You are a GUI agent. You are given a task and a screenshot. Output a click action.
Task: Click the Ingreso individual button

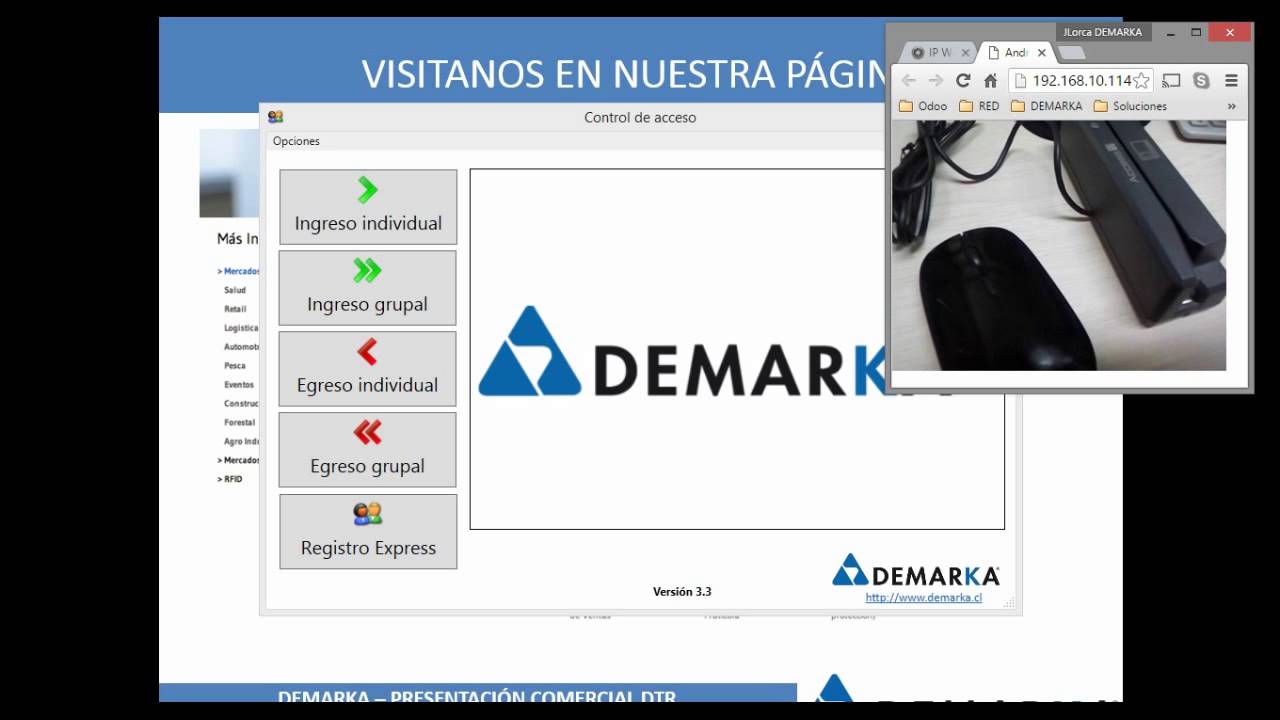click(368, 207)
